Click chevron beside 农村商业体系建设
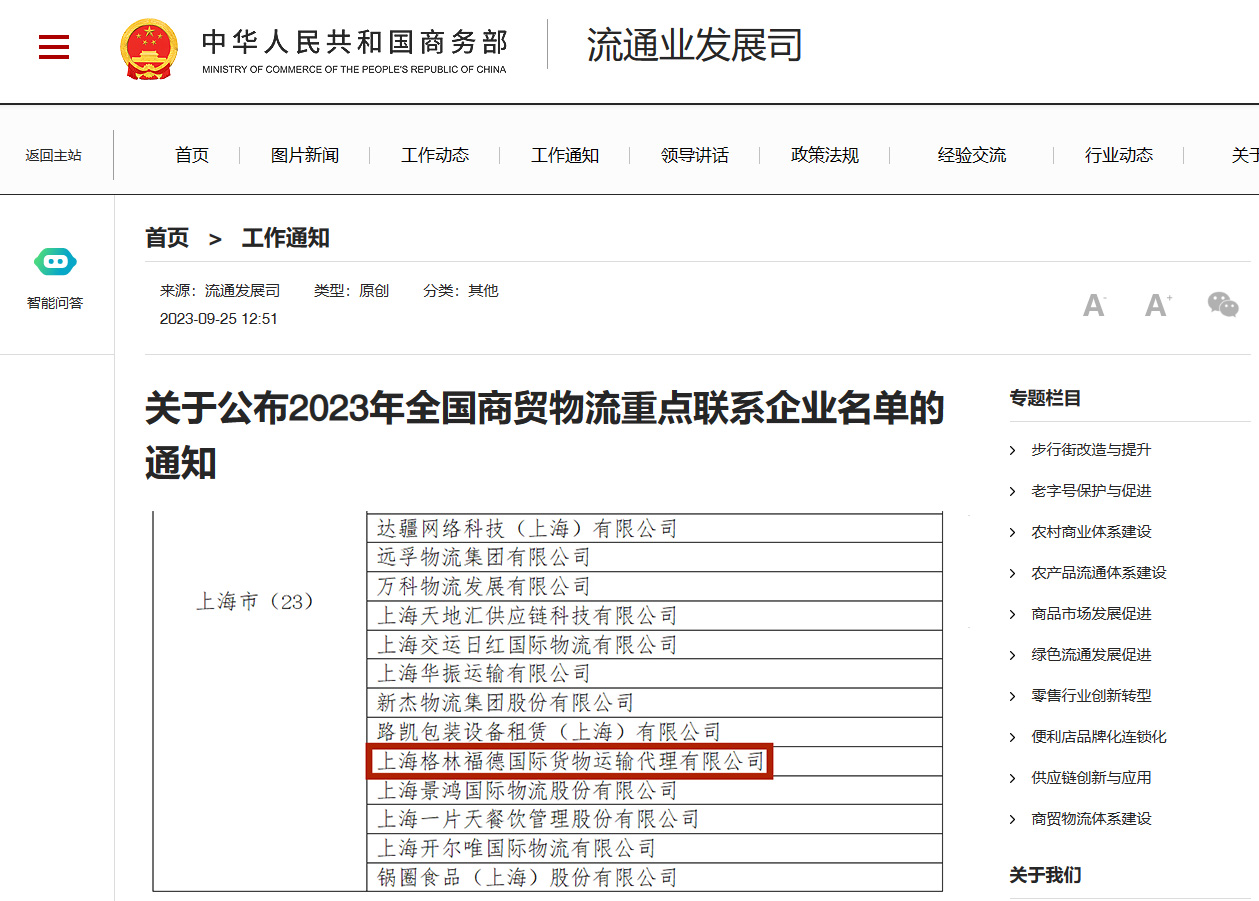The width and height of the screenshot is (1259, 901). 1013,533
